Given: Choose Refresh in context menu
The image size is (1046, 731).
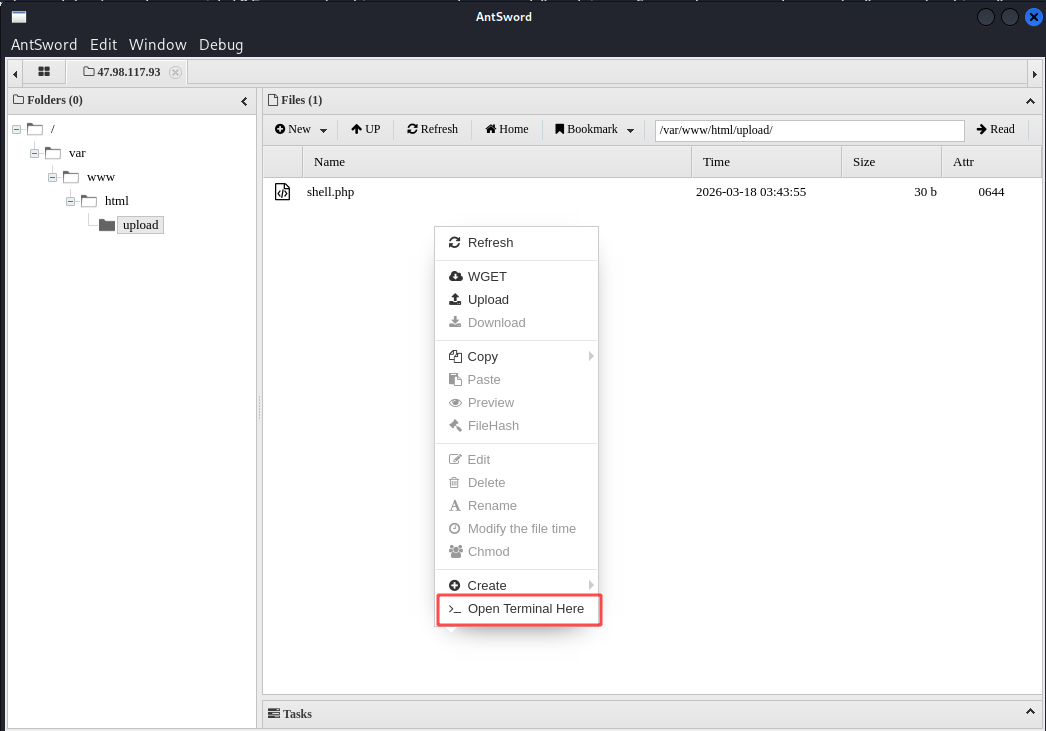Looking at the screenshot, I should (516, 243).
